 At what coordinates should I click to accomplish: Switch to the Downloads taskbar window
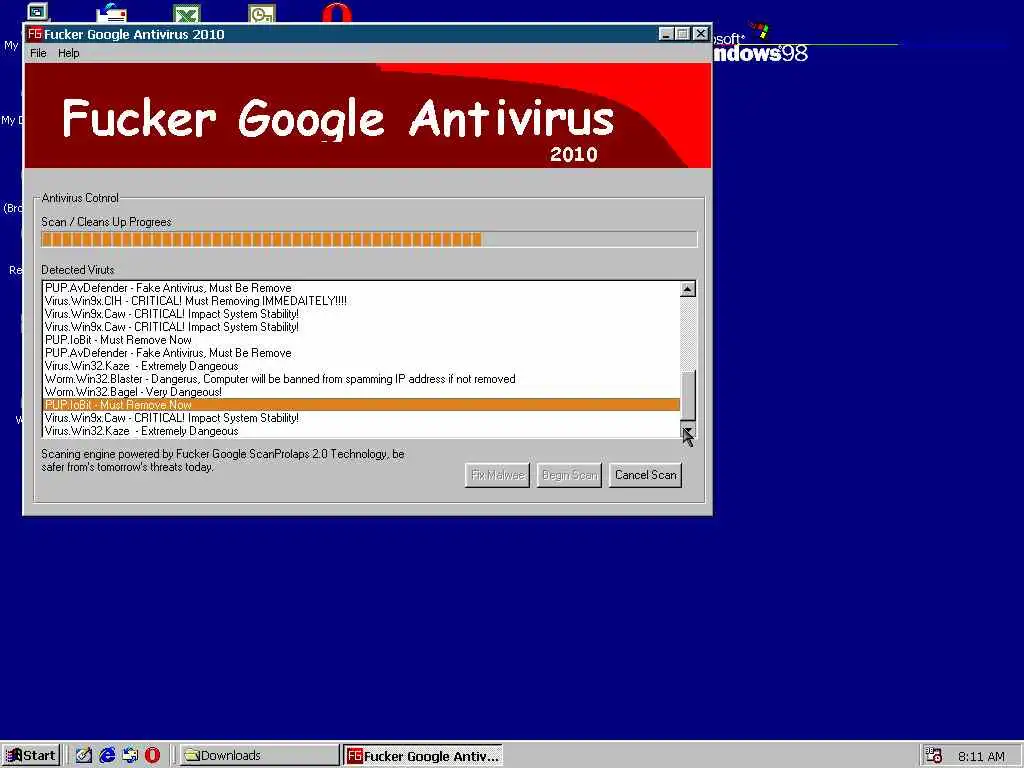(259, 756)
